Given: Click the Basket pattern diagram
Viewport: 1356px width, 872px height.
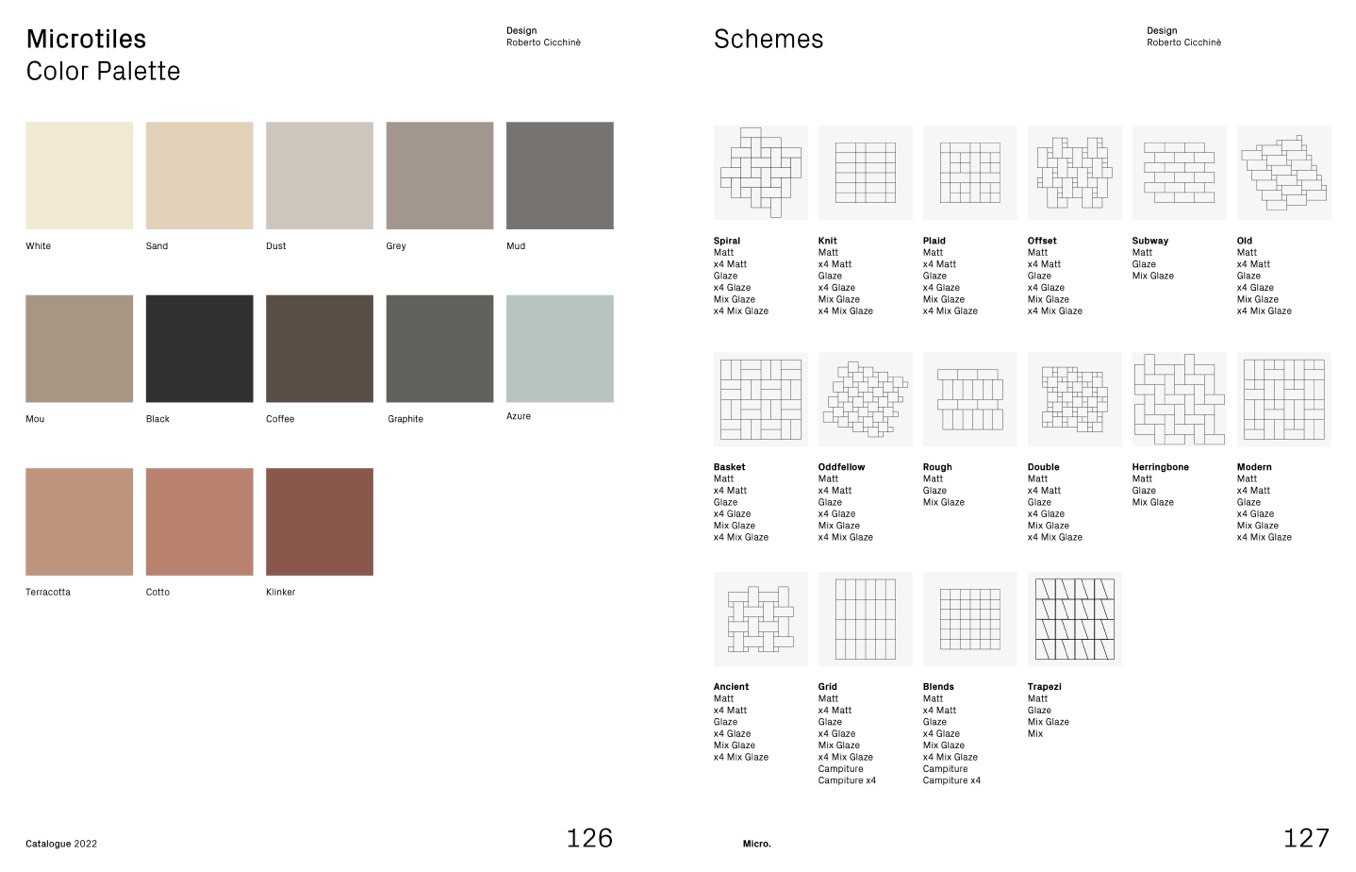Looking at the screenshot, I should click(x=760, y=399).
